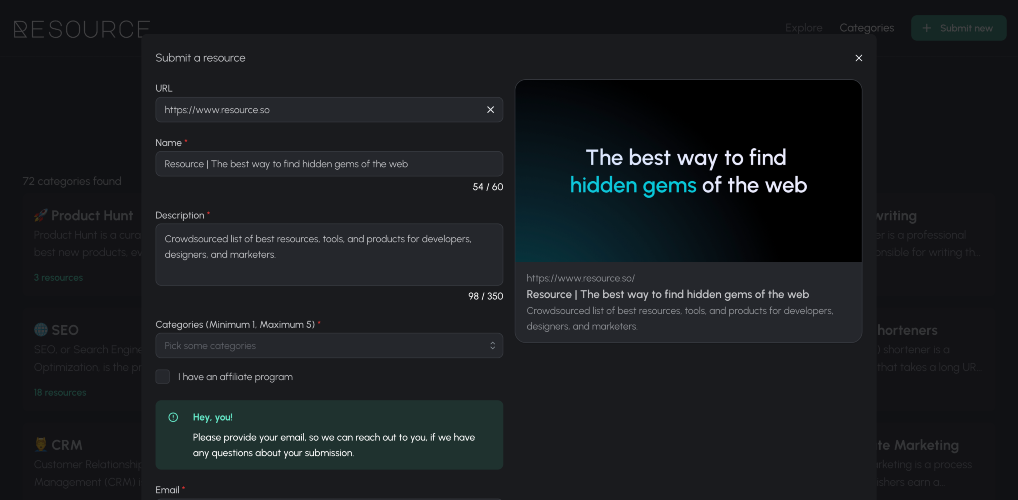Open the Categories menu item
The height and width of the screenshot is (500, 1018).
pyautogui.click(x=866, y=28)
